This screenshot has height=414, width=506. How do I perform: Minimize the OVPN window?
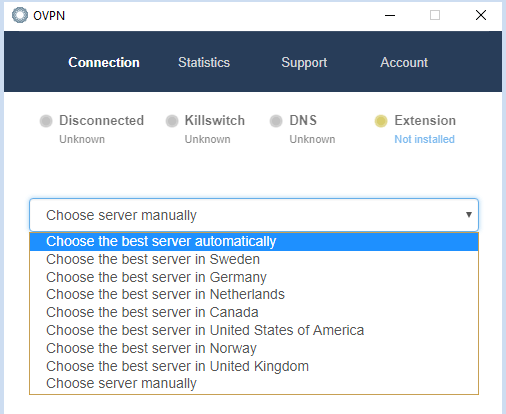pyautogui.click(x=390, y=15)
